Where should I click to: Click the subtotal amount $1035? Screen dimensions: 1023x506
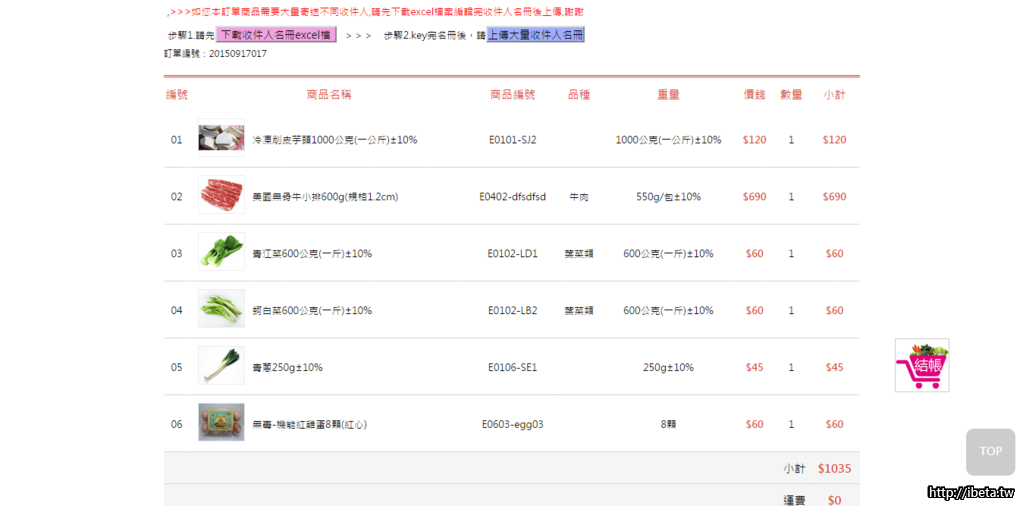point(834,468)
